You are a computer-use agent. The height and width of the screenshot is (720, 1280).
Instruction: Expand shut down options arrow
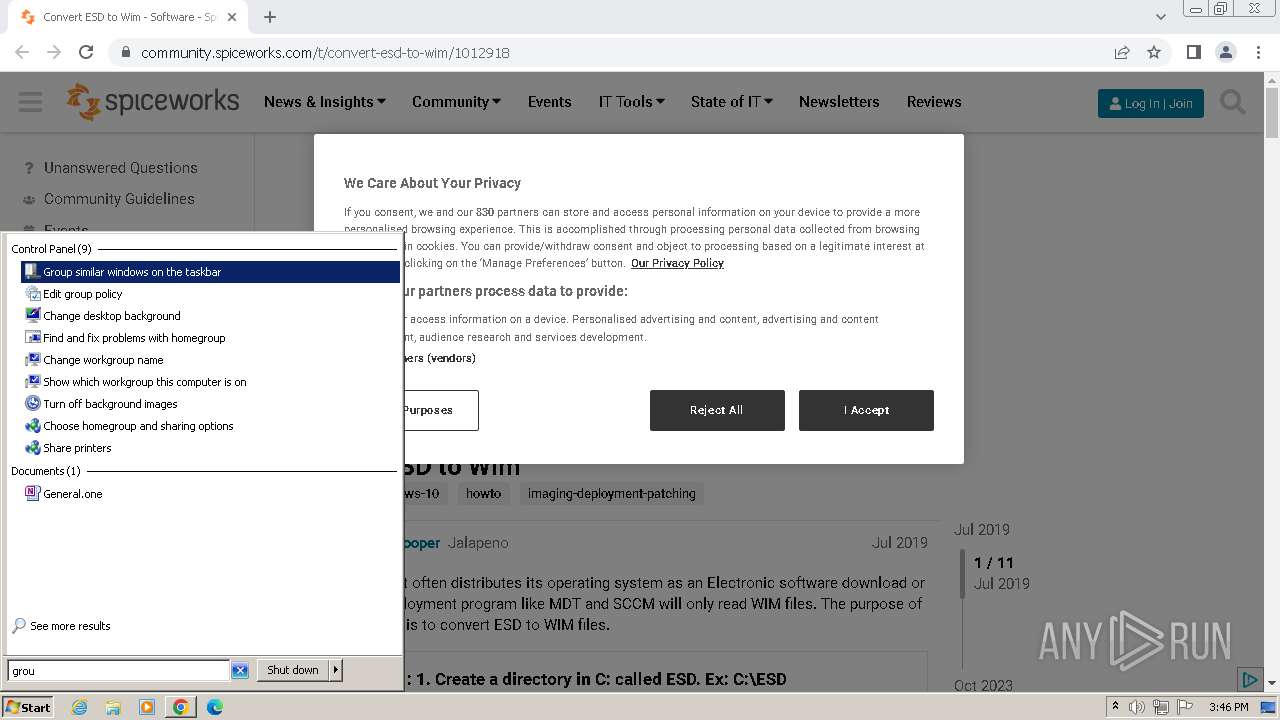coord(336,670)
